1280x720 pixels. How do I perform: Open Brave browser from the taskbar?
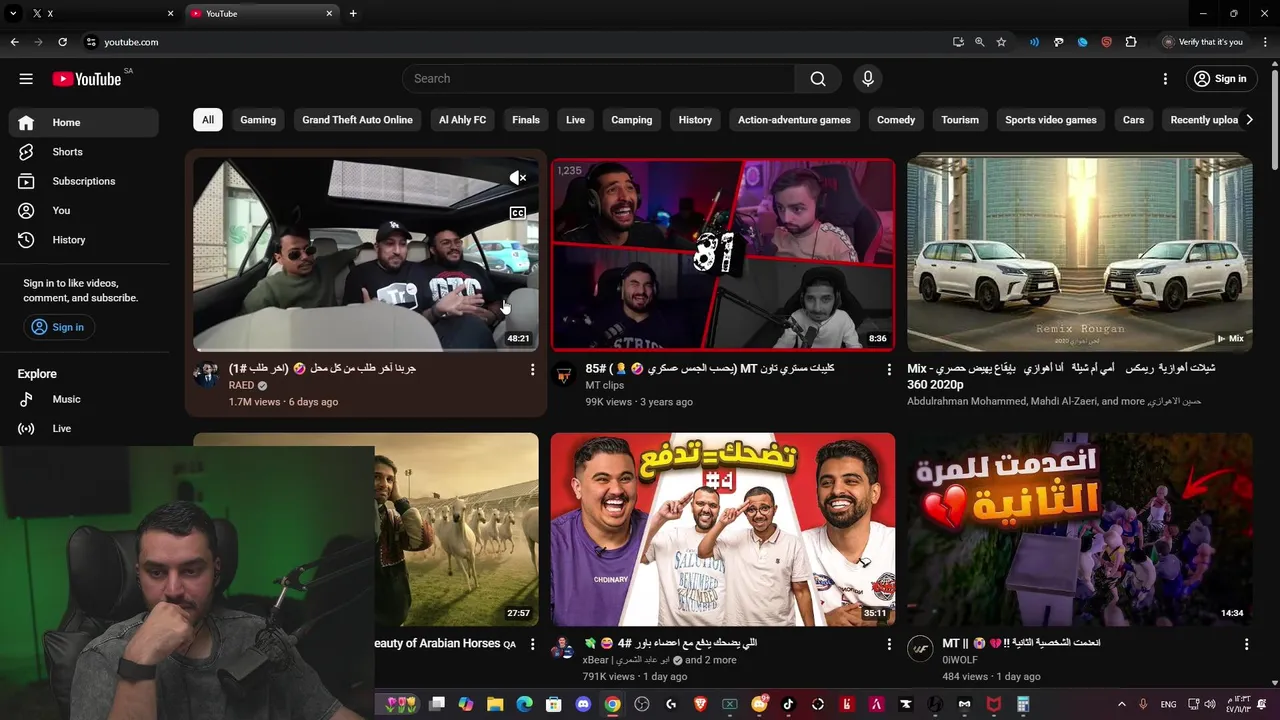click(700, 704)
